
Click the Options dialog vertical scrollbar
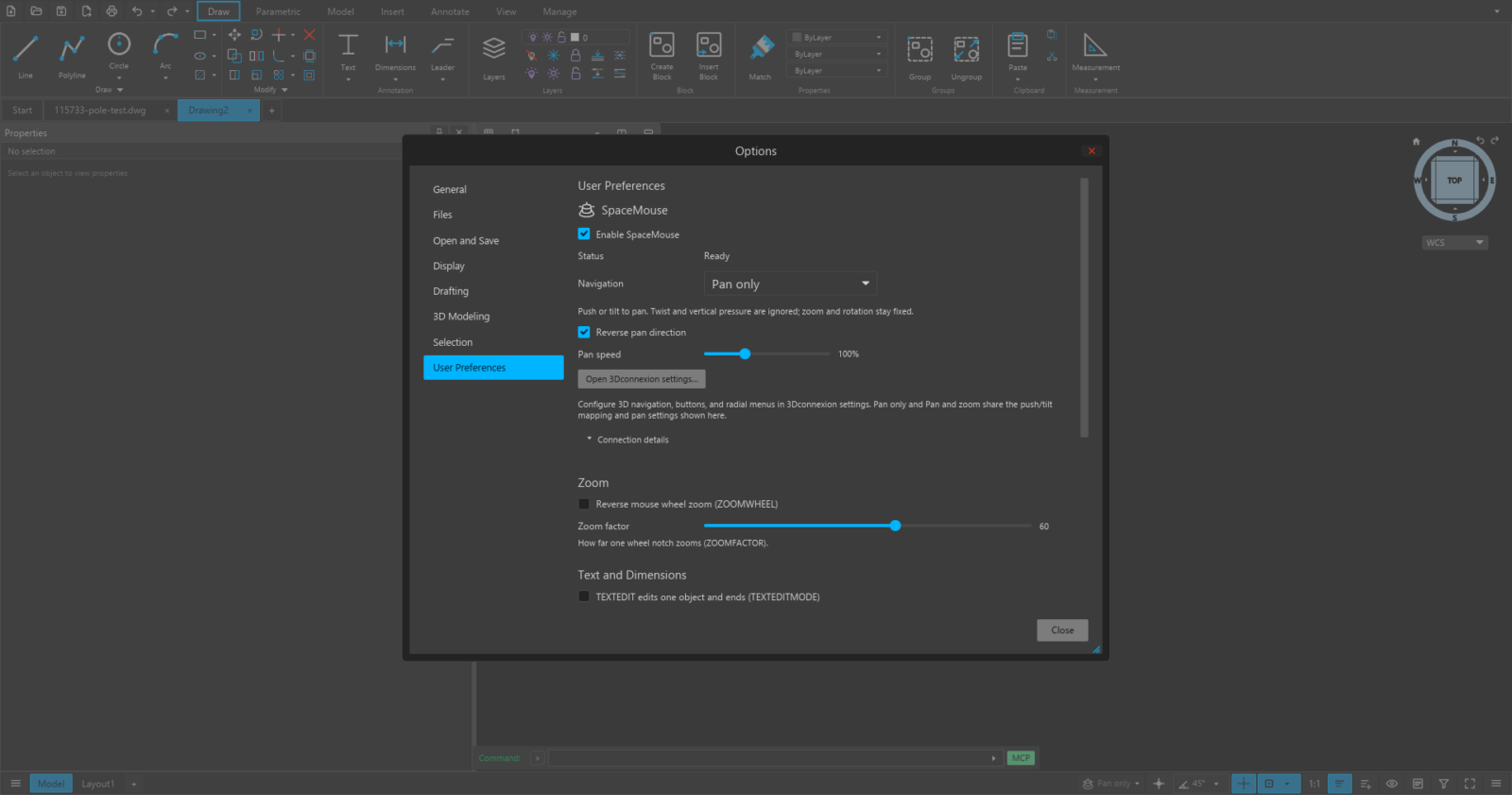pos(1084,307)
